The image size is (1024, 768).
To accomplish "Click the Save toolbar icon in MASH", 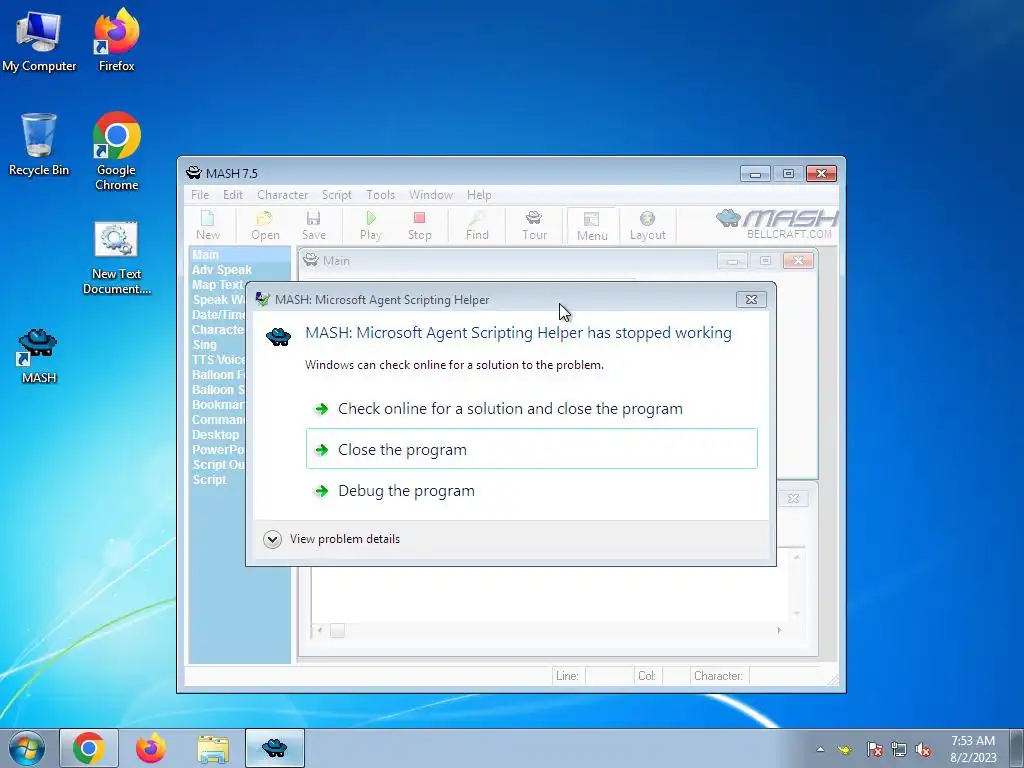I will (313, 226).
